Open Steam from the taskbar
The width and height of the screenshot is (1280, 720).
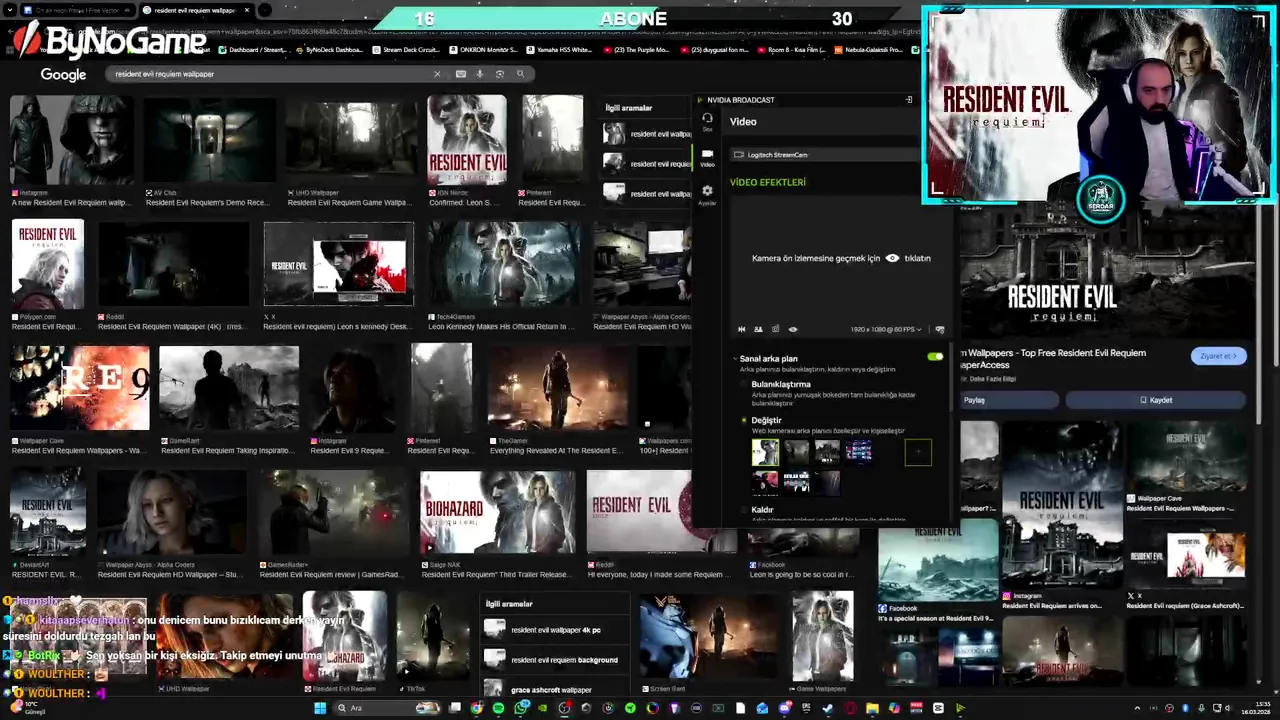tap(827, 708)
